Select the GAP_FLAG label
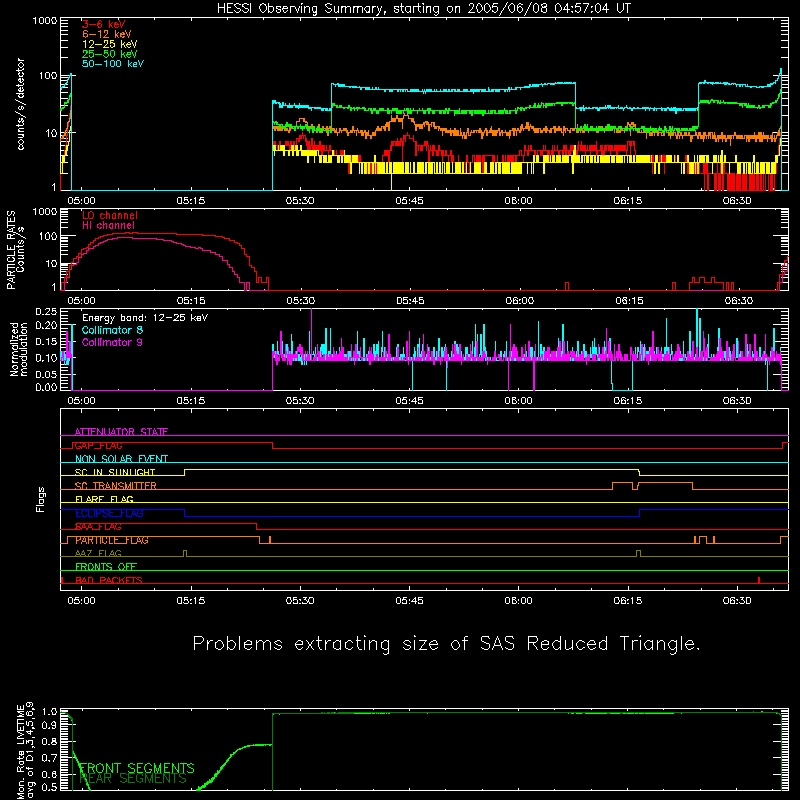 coord(99,445)
